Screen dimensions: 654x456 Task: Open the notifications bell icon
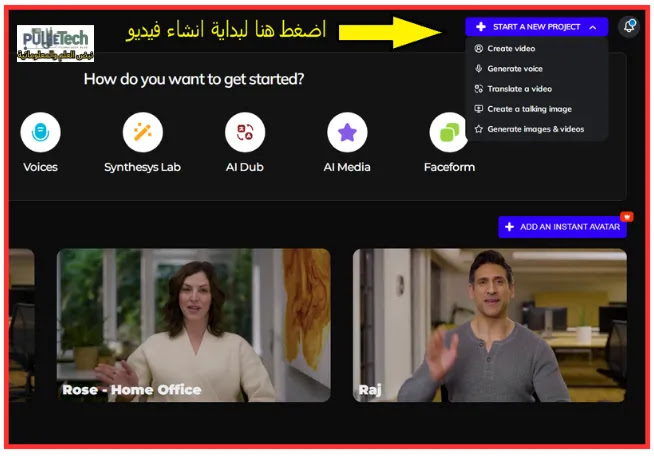pyautogui.click(x=629, y=27)
